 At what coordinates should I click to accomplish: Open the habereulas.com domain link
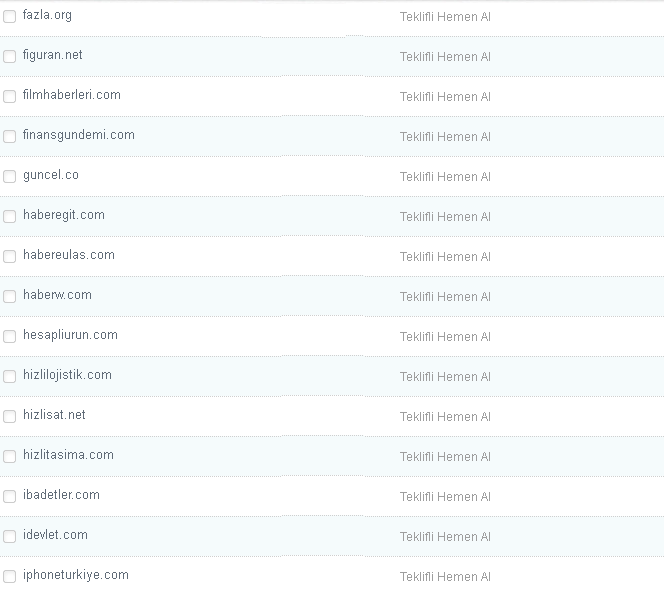pyautogui.click(x=69, y=255)
